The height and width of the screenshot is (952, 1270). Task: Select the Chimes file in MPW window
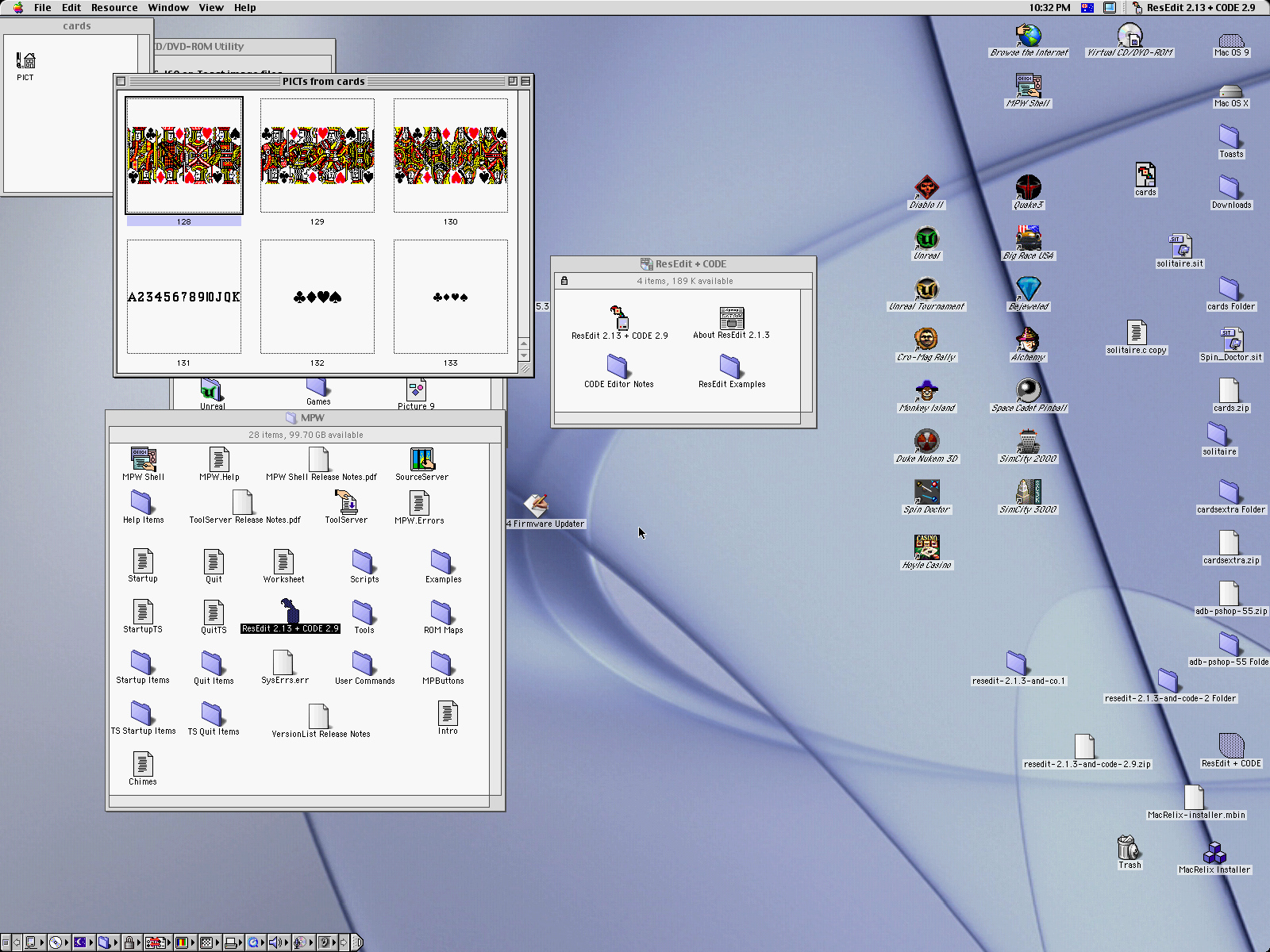tap(143, 764)
